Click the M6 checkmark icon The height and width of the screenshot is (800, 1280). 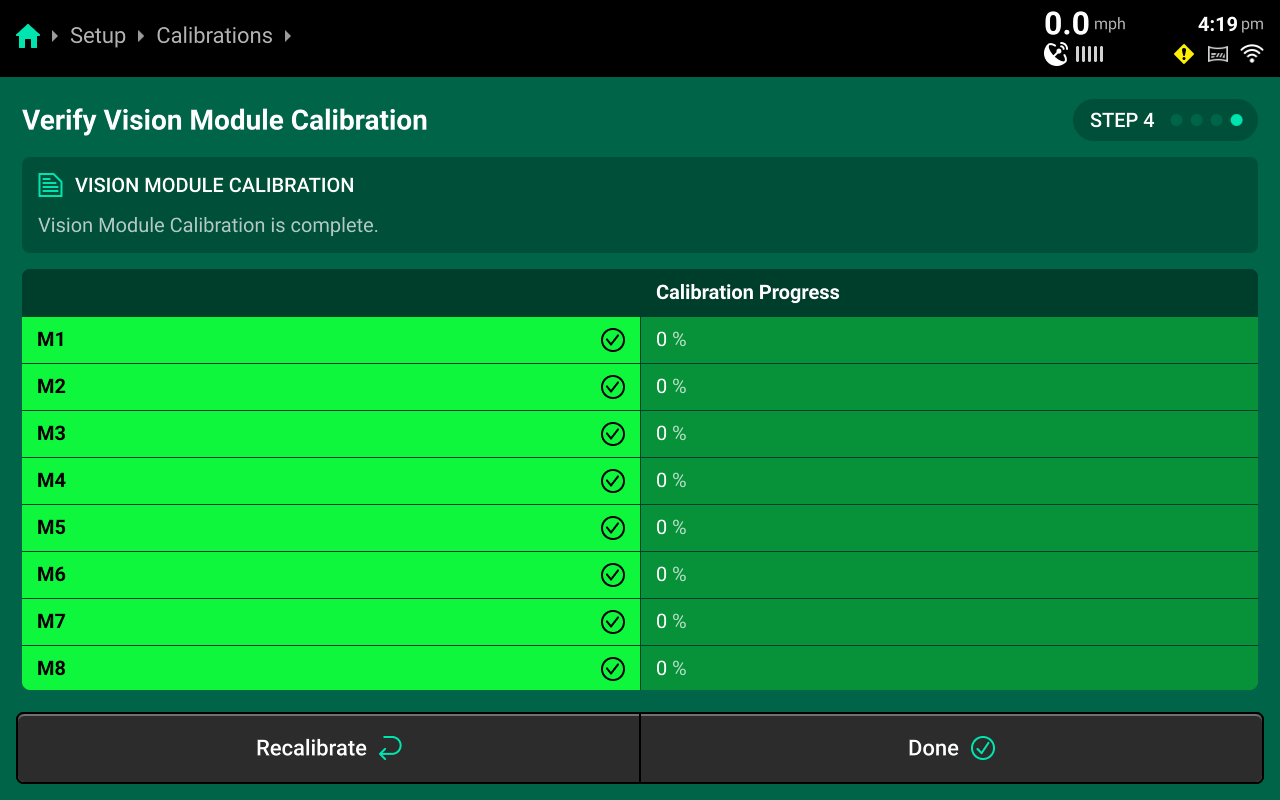coord(613,575)
